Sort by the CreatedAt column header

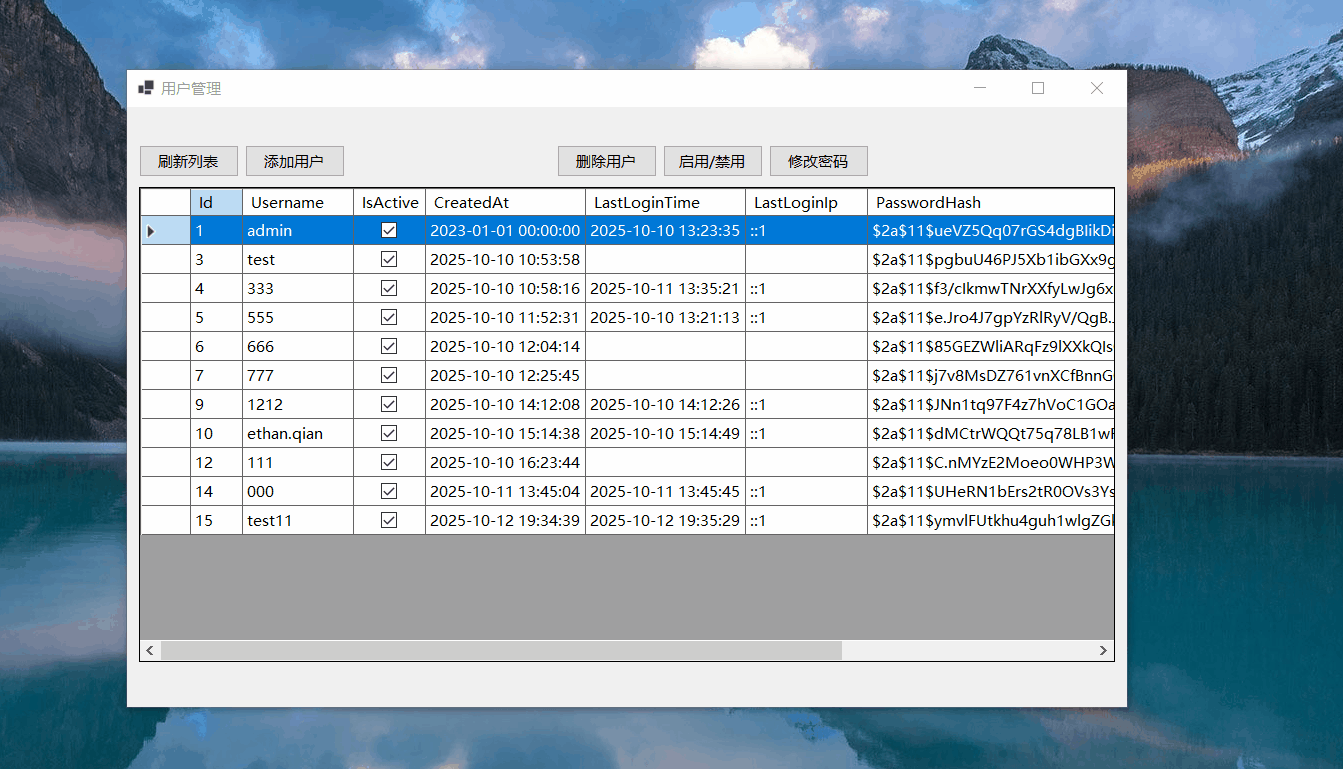tap(505, 202)
